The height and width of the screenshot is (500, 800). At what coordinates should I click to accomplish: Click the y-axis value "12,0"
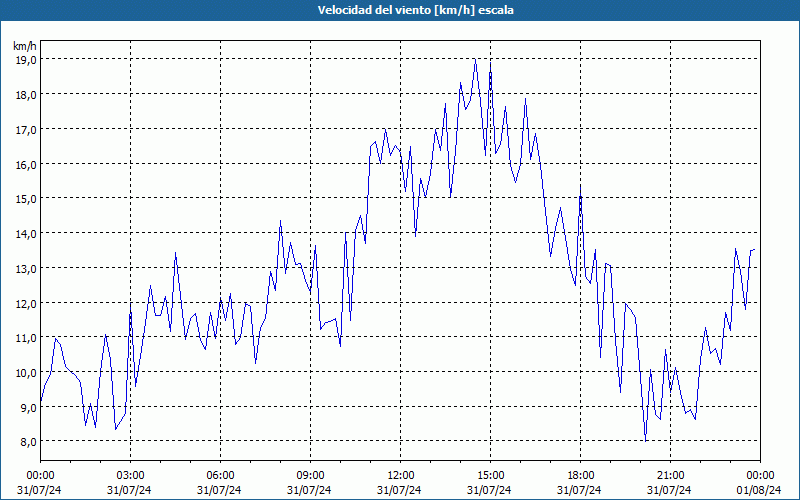tap(26, 303)
